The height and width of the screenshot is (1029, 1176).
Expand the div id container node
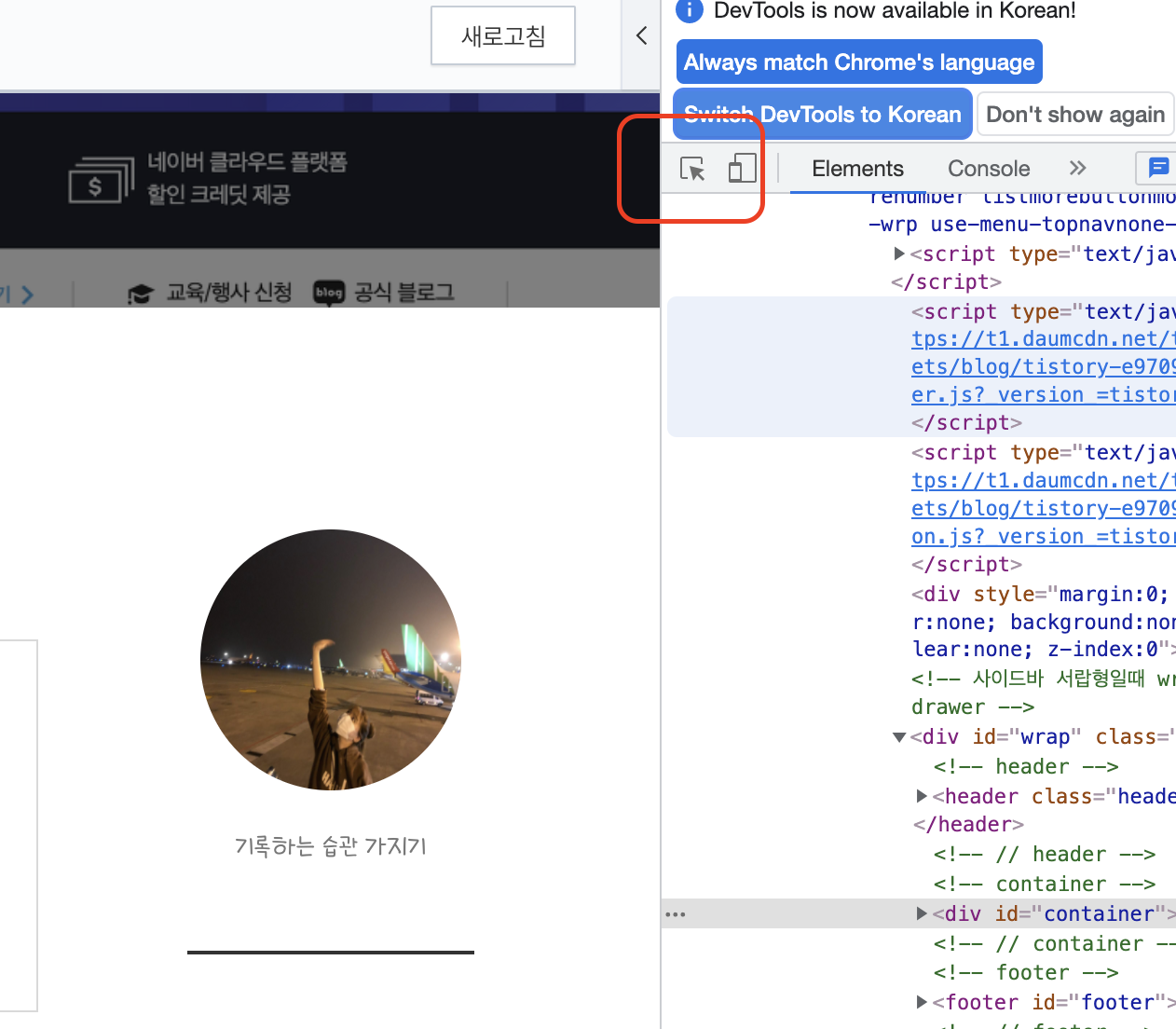point(922,913)
